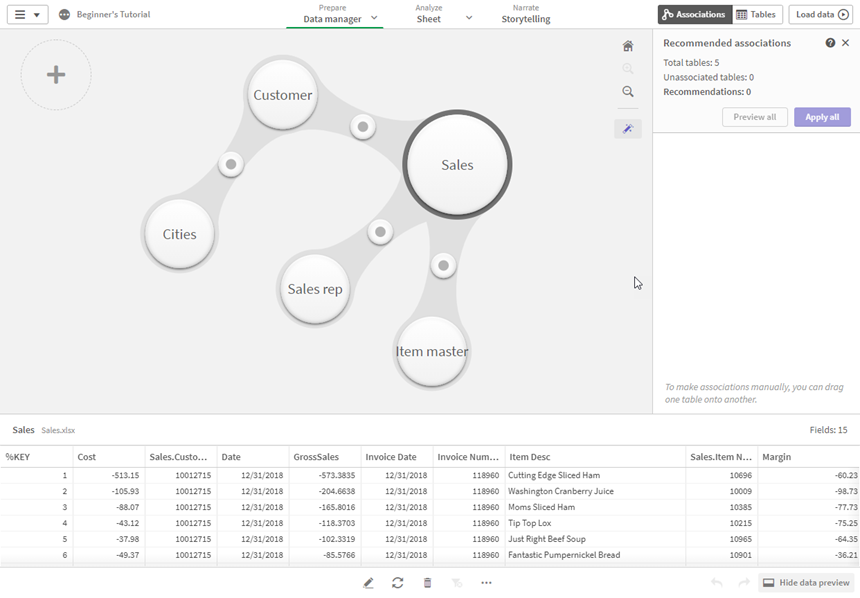
Task: Select the edit table pencil icon
Action: [368, 582]
